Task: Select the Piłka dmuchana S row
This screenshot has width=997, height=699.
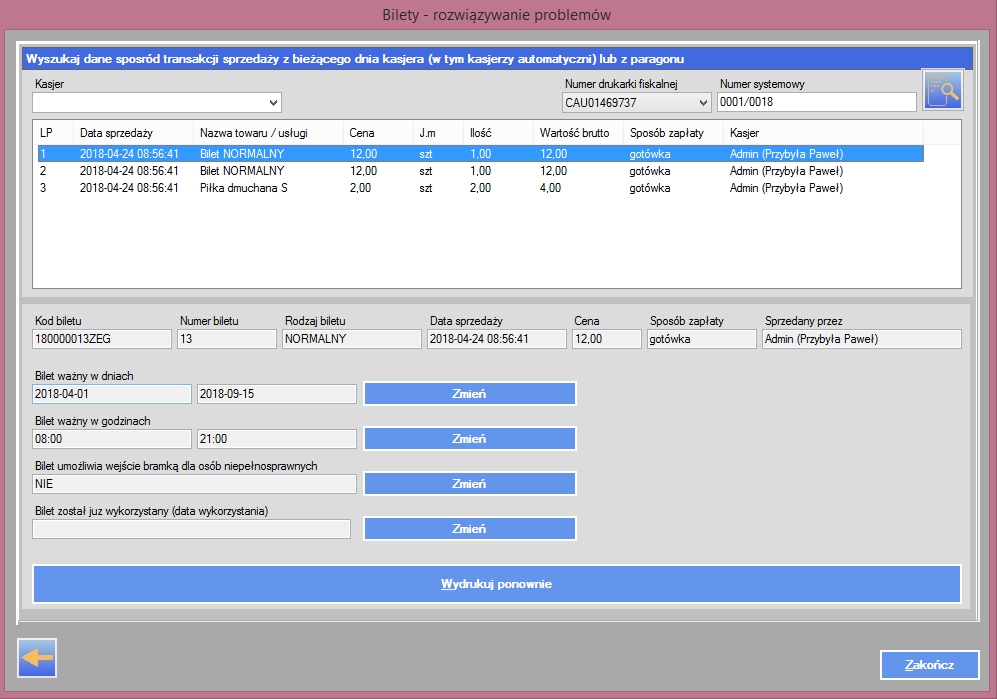Action: (480, 188)
